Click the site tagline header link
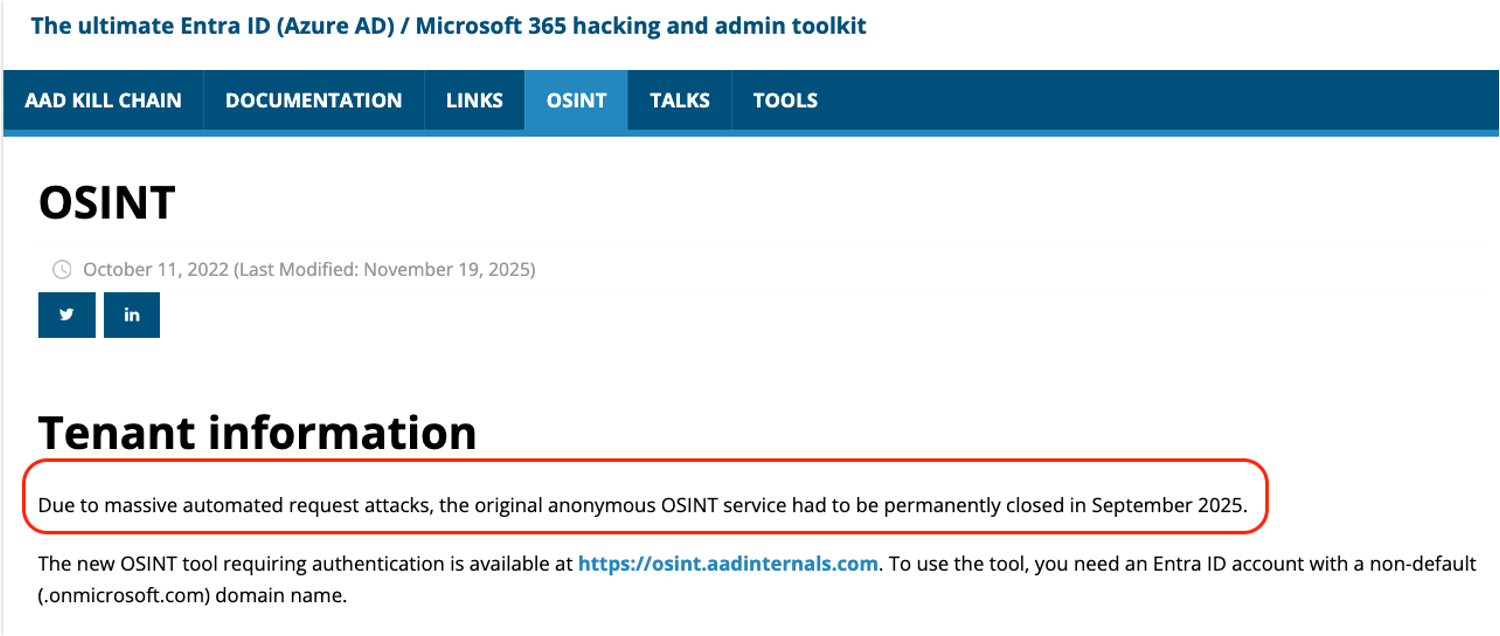Screen dimensions: 1500x636 click(x=449, y=25)
